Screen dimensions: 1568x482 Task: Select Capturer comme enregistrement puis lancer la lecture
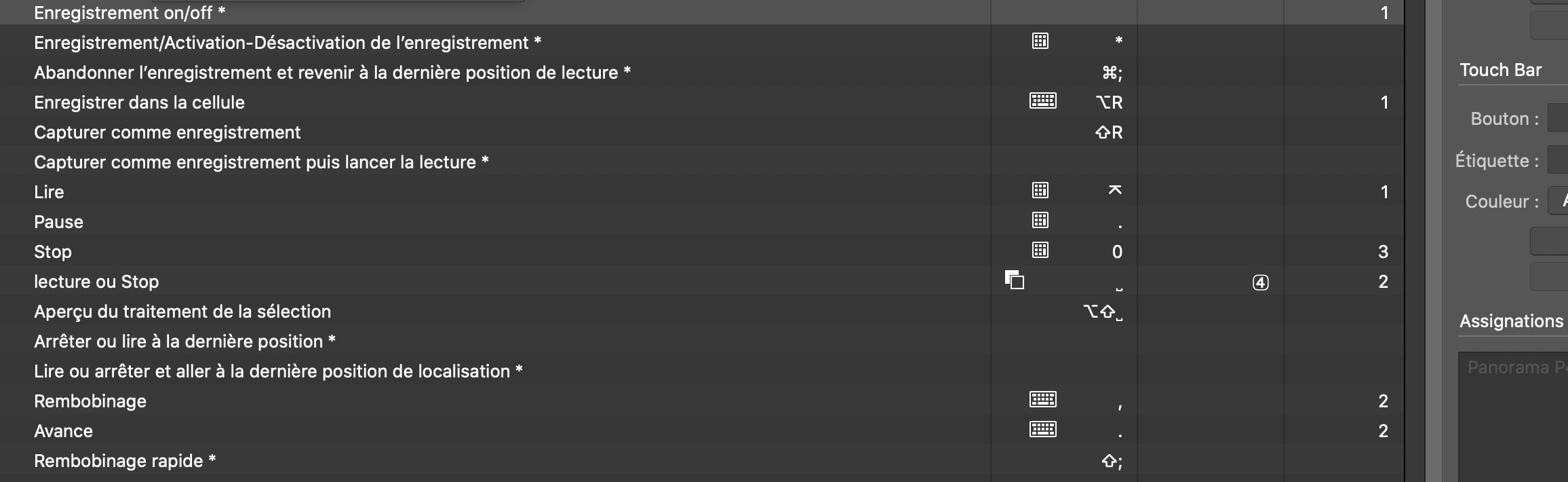click(261, 162)
